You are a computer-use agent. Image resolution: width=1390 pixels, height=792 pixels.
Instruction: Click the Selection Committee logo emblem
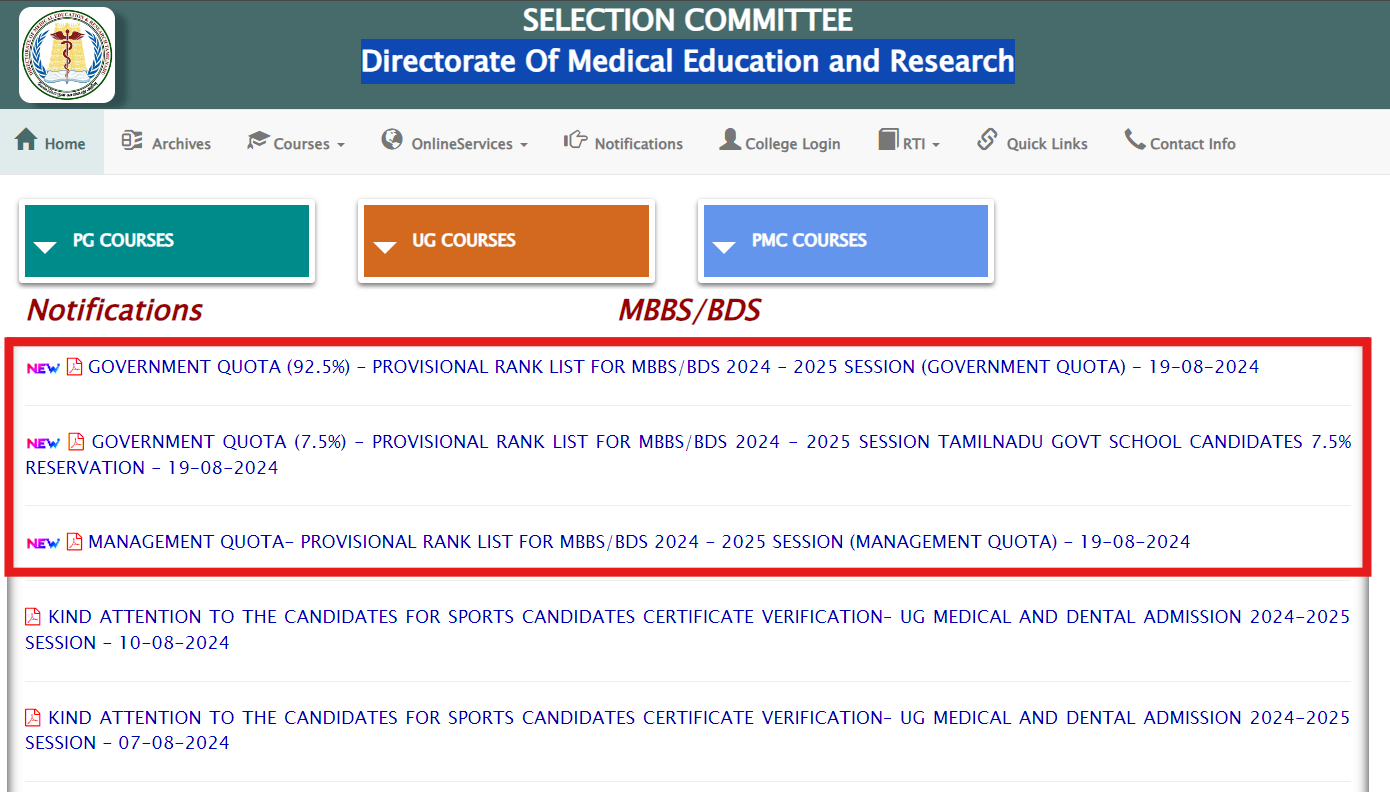coord(66,54)
